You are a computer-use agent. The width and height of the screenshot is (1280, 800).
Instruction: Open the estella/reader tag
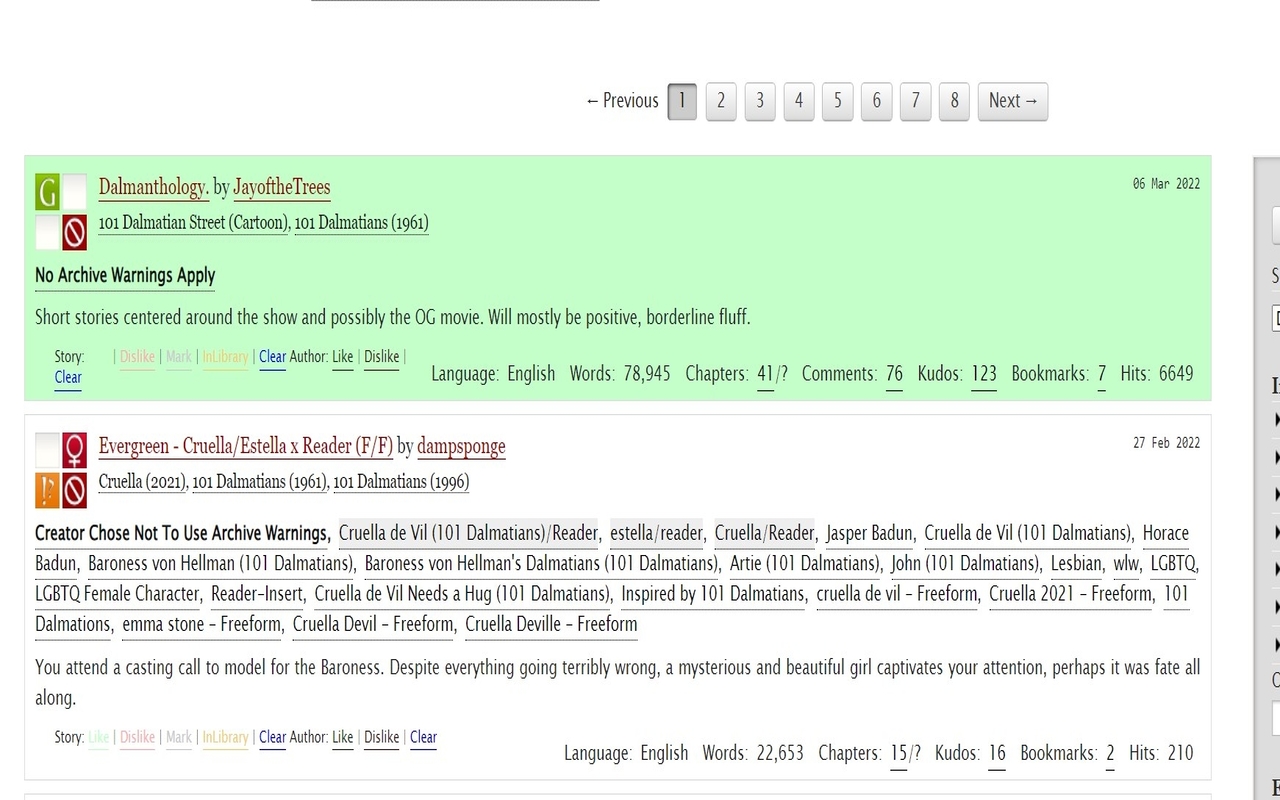click(656, 533)
